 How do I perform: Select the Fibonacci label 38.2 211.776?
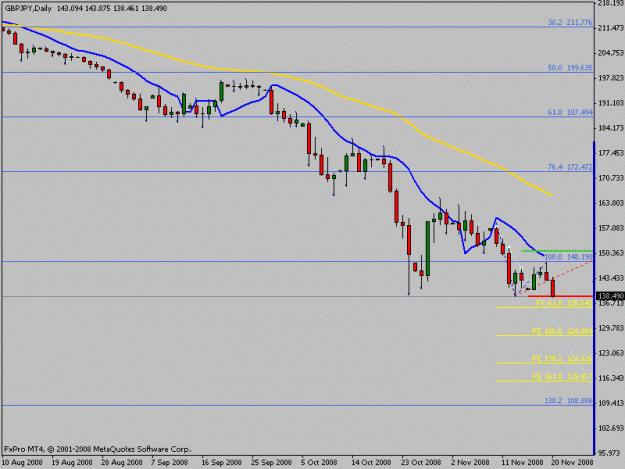(x=570, y=22)
